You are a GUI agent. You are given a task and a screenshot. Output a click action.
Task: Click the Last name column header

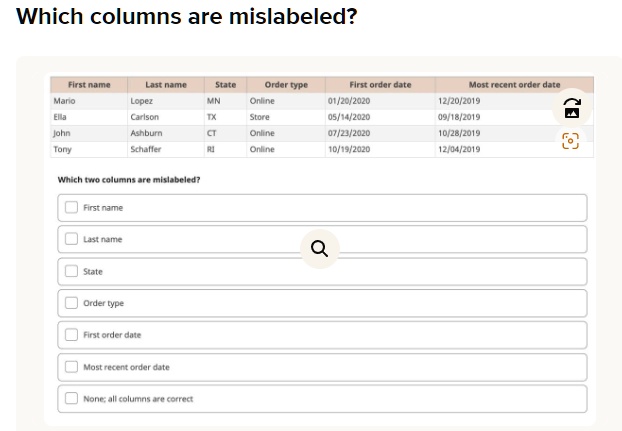tap(166, 85)
